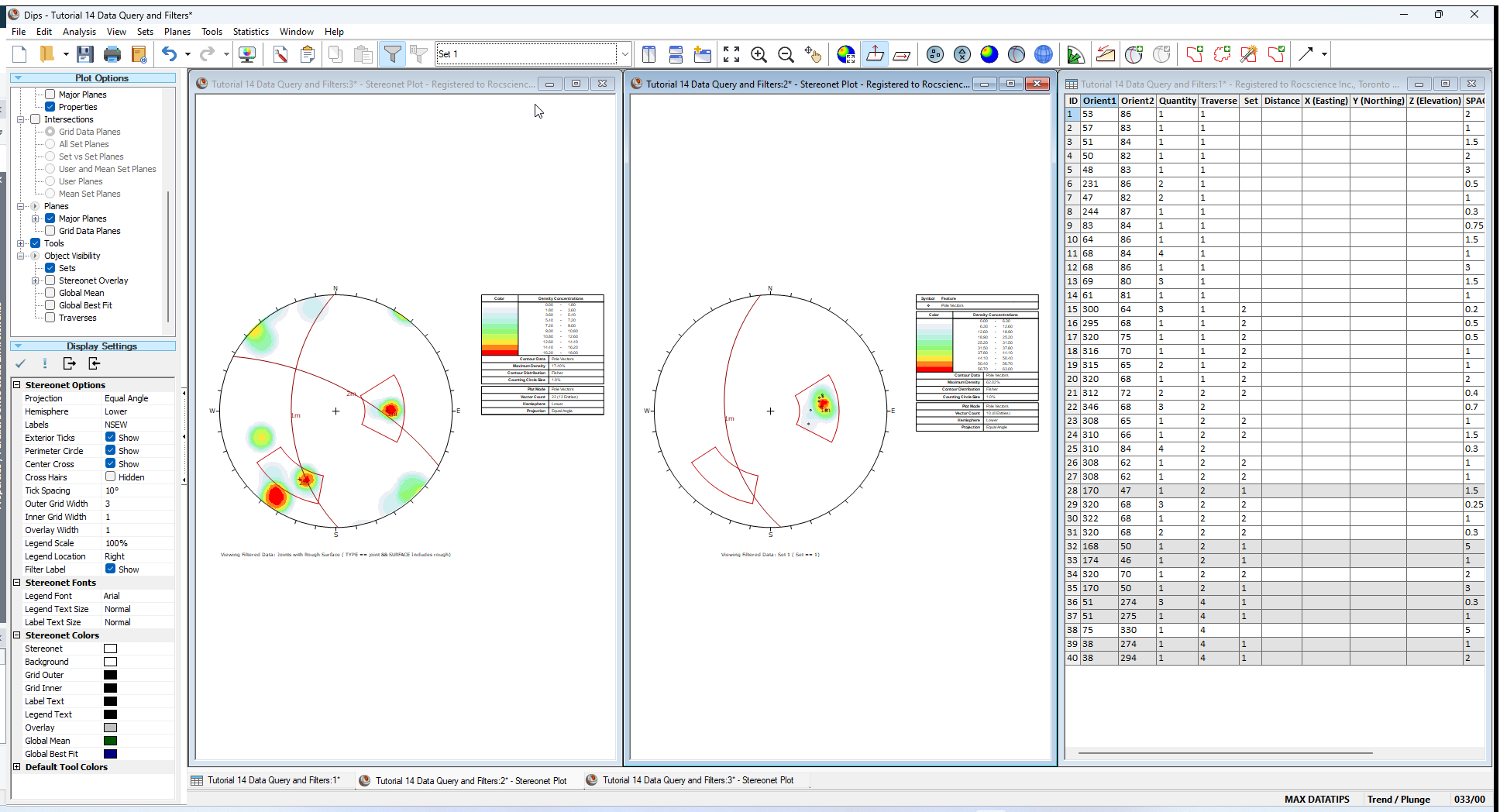Image resolution: width=1500 pixels, height=812 pixels.
Task: Collapse the Stereonet Colors section
Action: pyautogui.click(x=17, y=635)
